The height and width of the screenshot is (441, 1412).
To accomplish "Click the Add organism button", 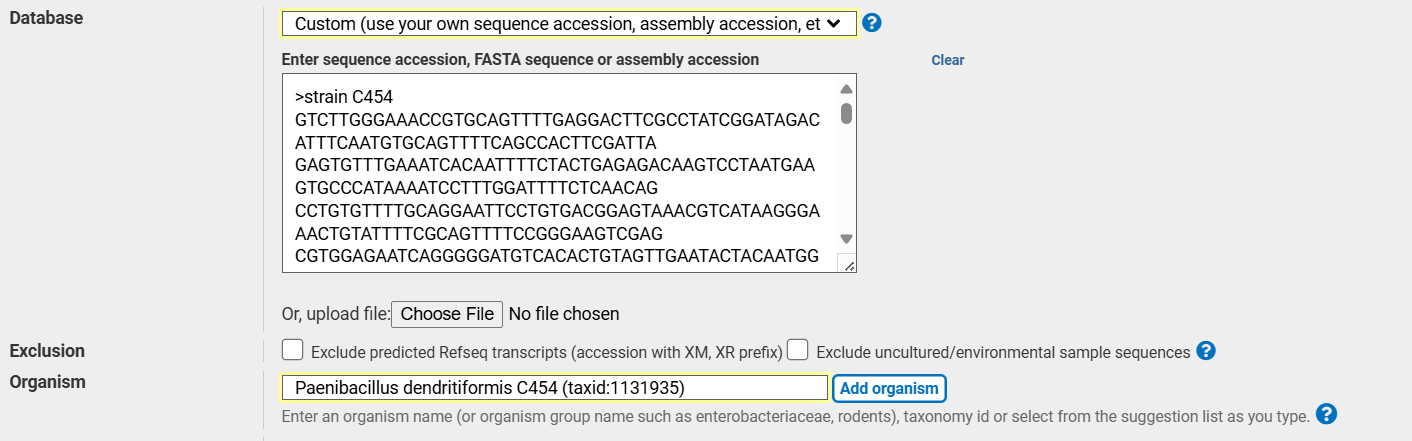I will 889,388.
